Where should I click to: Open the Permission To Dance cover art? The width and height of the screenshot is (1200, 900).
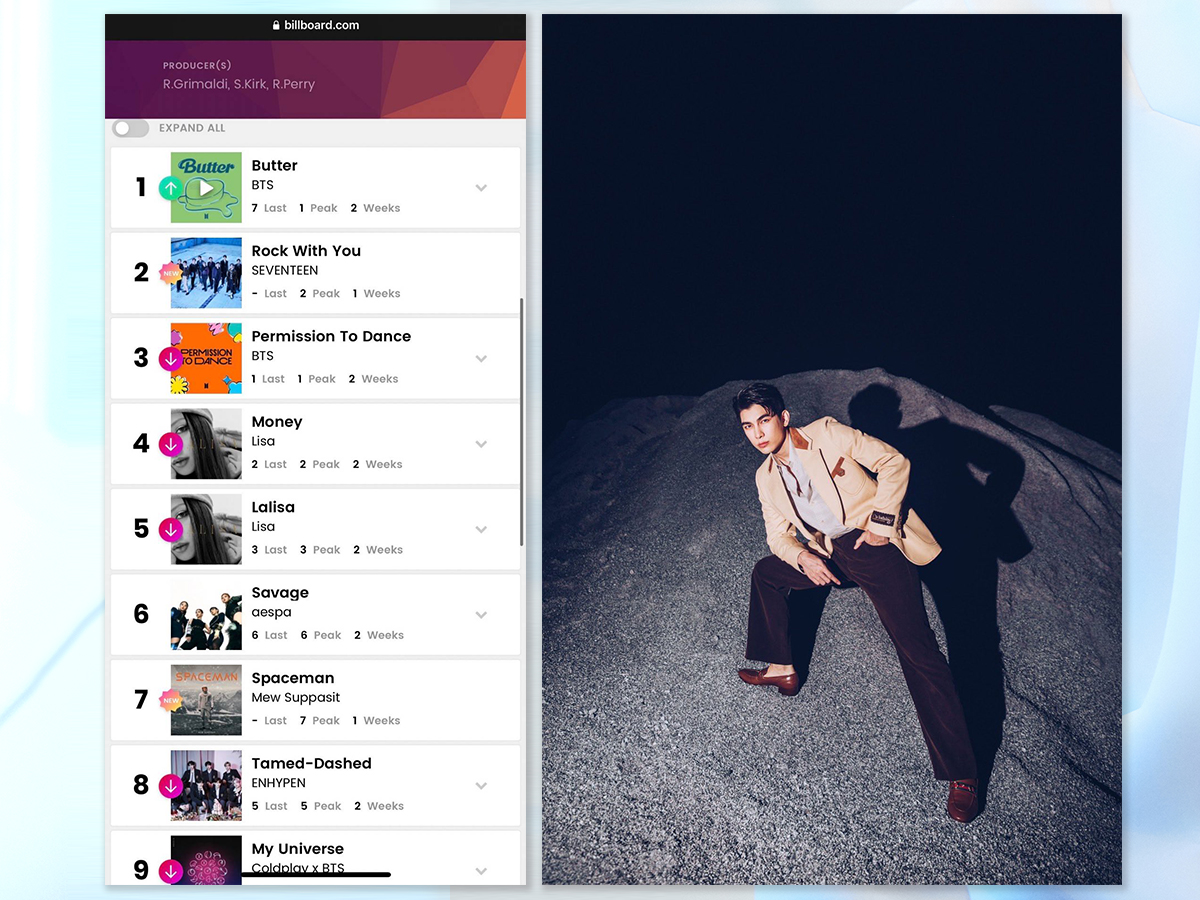pos(206,358)
